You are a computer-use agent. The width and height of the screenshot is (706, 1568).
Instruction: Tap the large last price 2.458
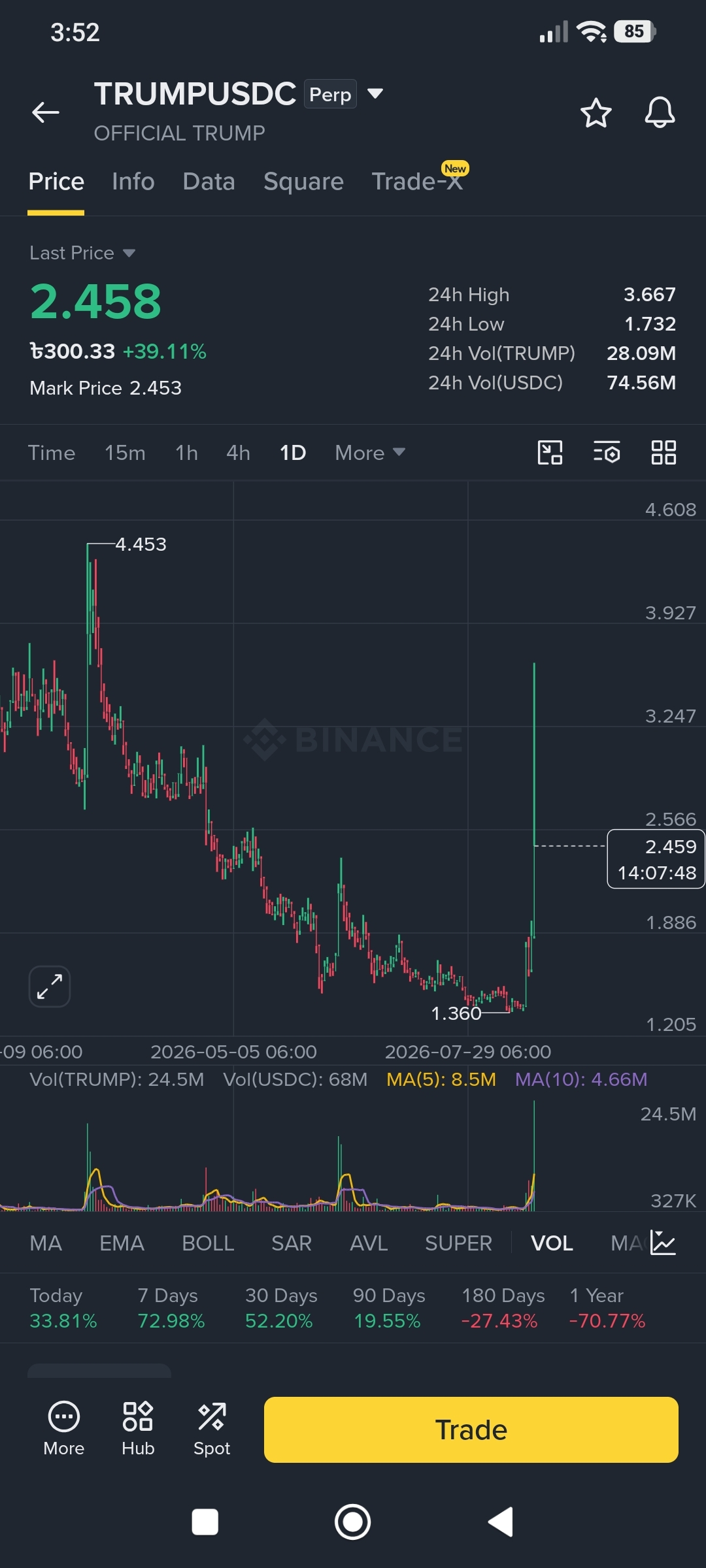coord(95,301)
